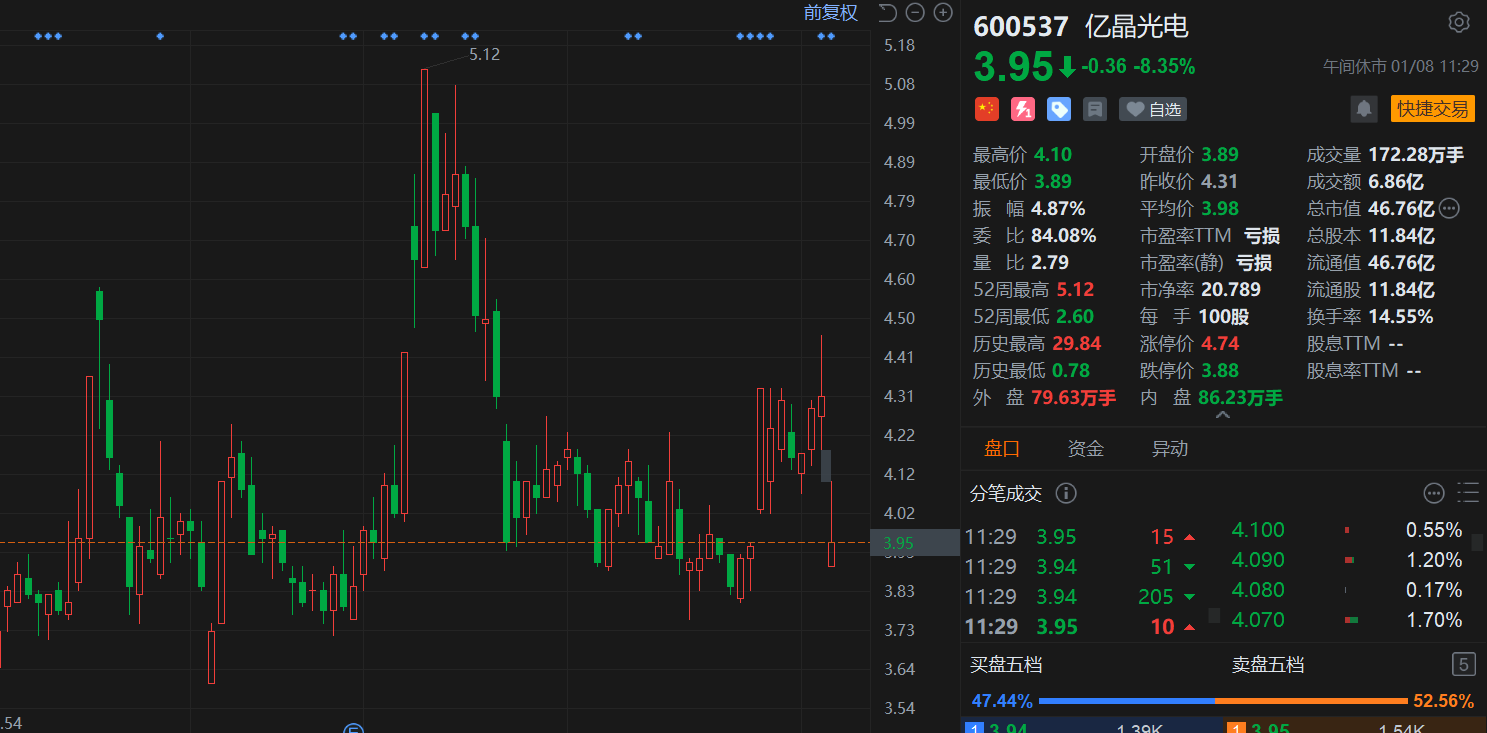Click the blue price tag icon

(x=1059, y=109)
